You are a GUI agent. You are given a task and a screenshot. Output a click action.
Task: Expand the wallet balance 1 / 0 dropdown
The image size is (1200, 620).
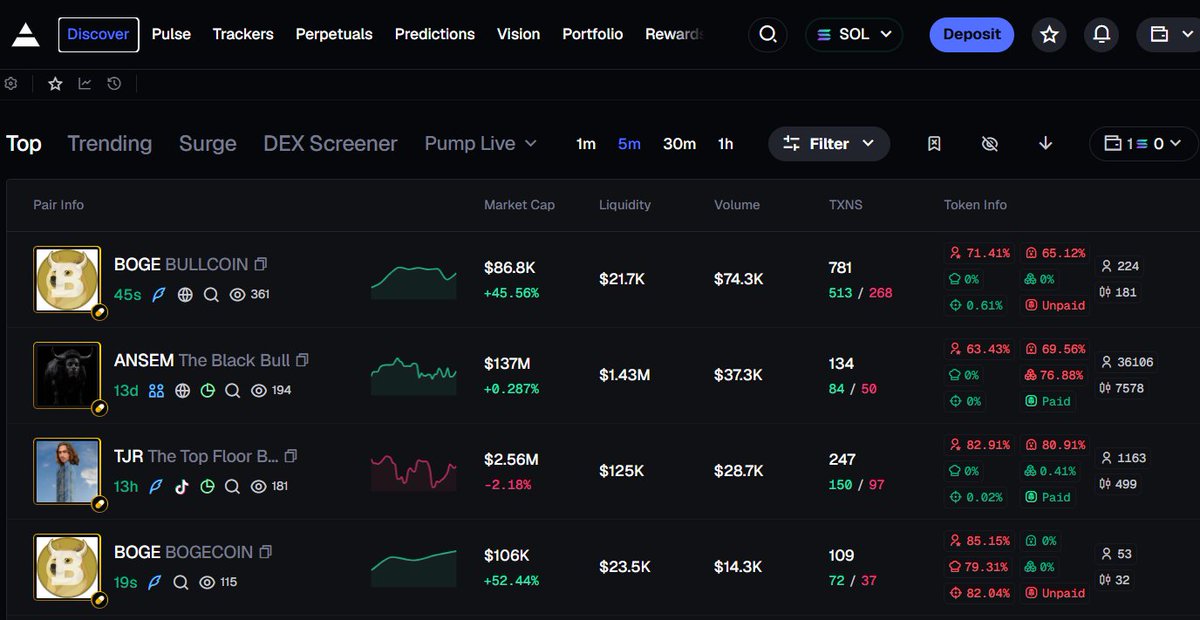1144,144
